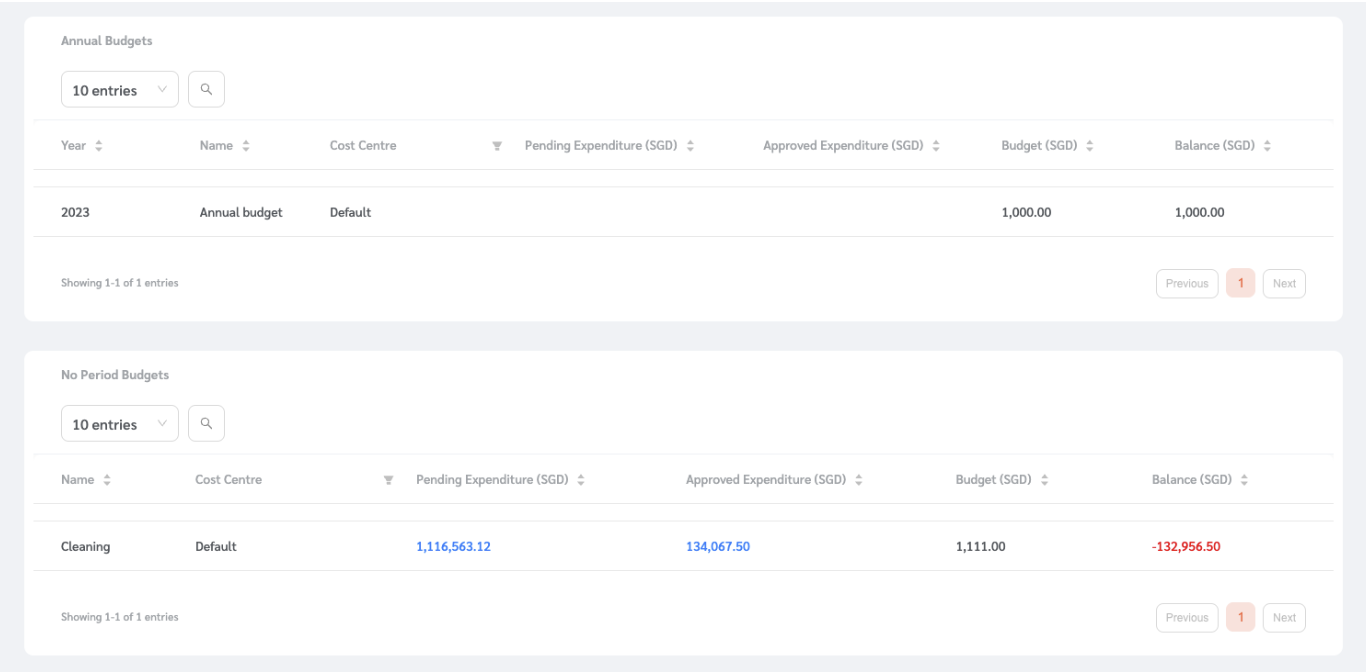Click Previous in No Period Budgets pagination
The width and height of the screenshot is (1366, 672).
[1186, 617]
